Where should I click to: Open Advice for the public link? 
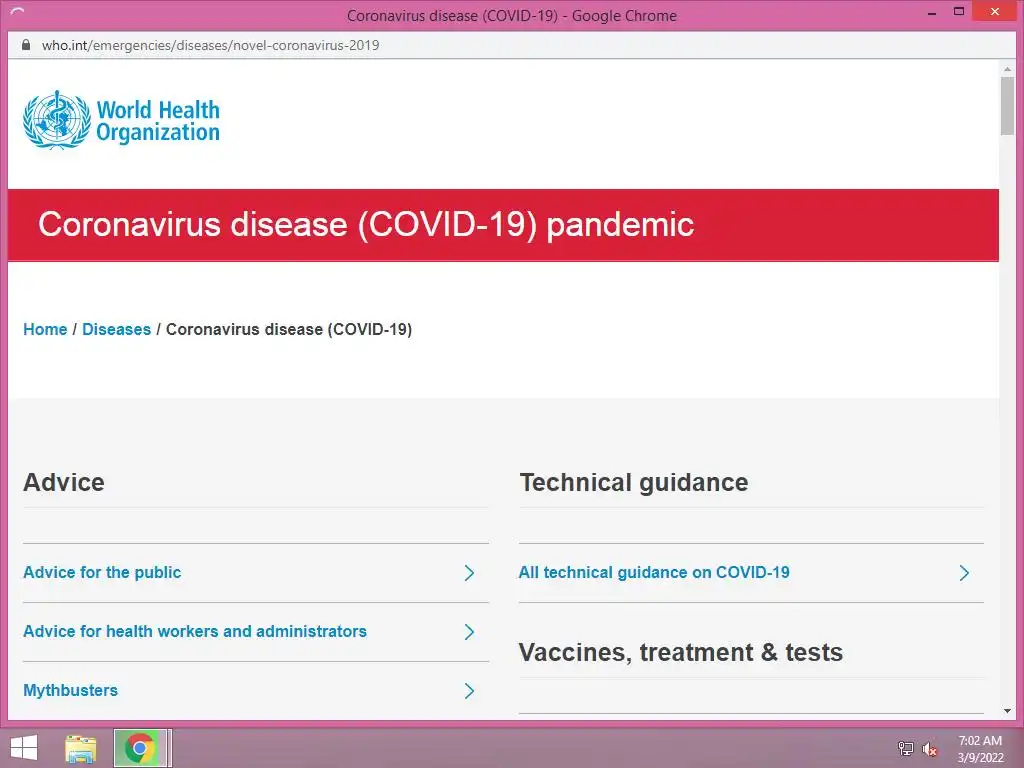[x=102, y=572]
